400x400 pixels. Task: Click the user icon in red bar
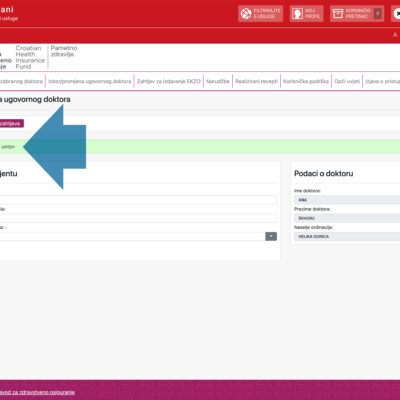click(x=395, y=35)
